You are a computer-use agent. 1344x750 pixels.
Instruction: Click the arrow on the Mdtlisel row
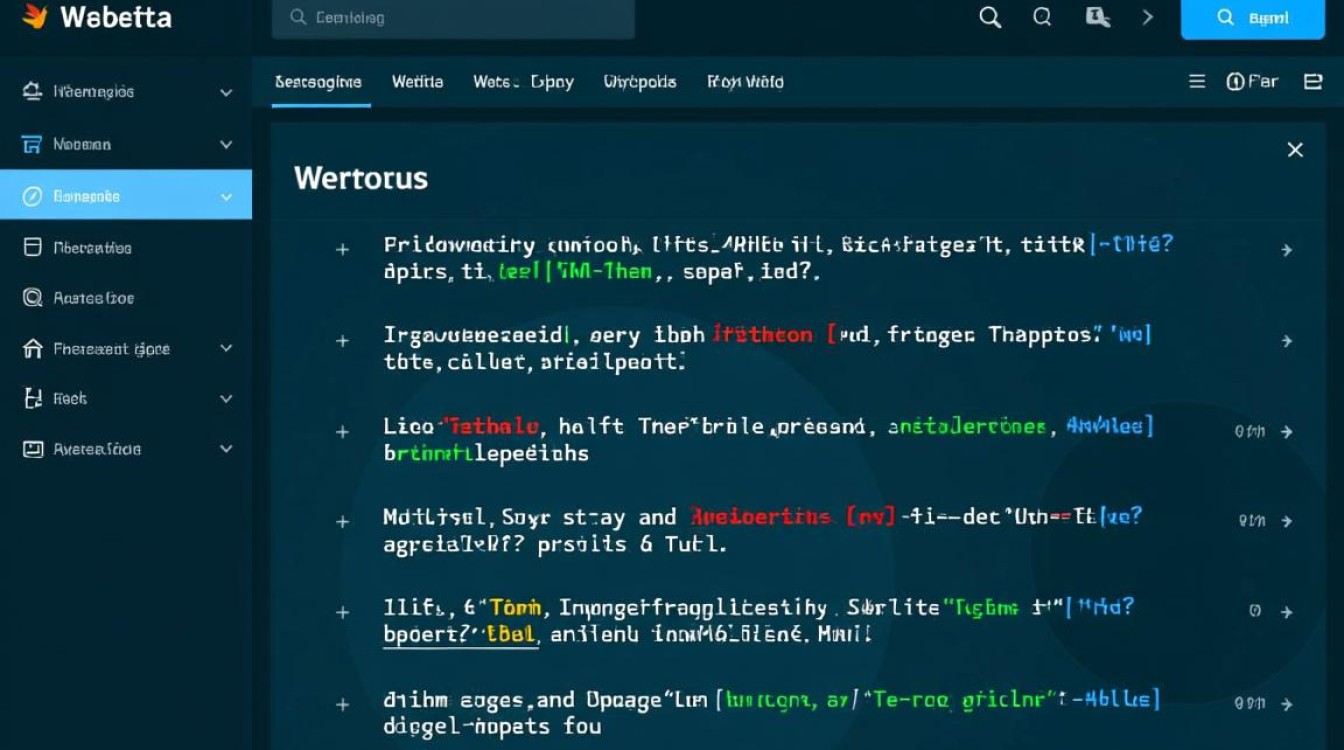coord(1287,521)
